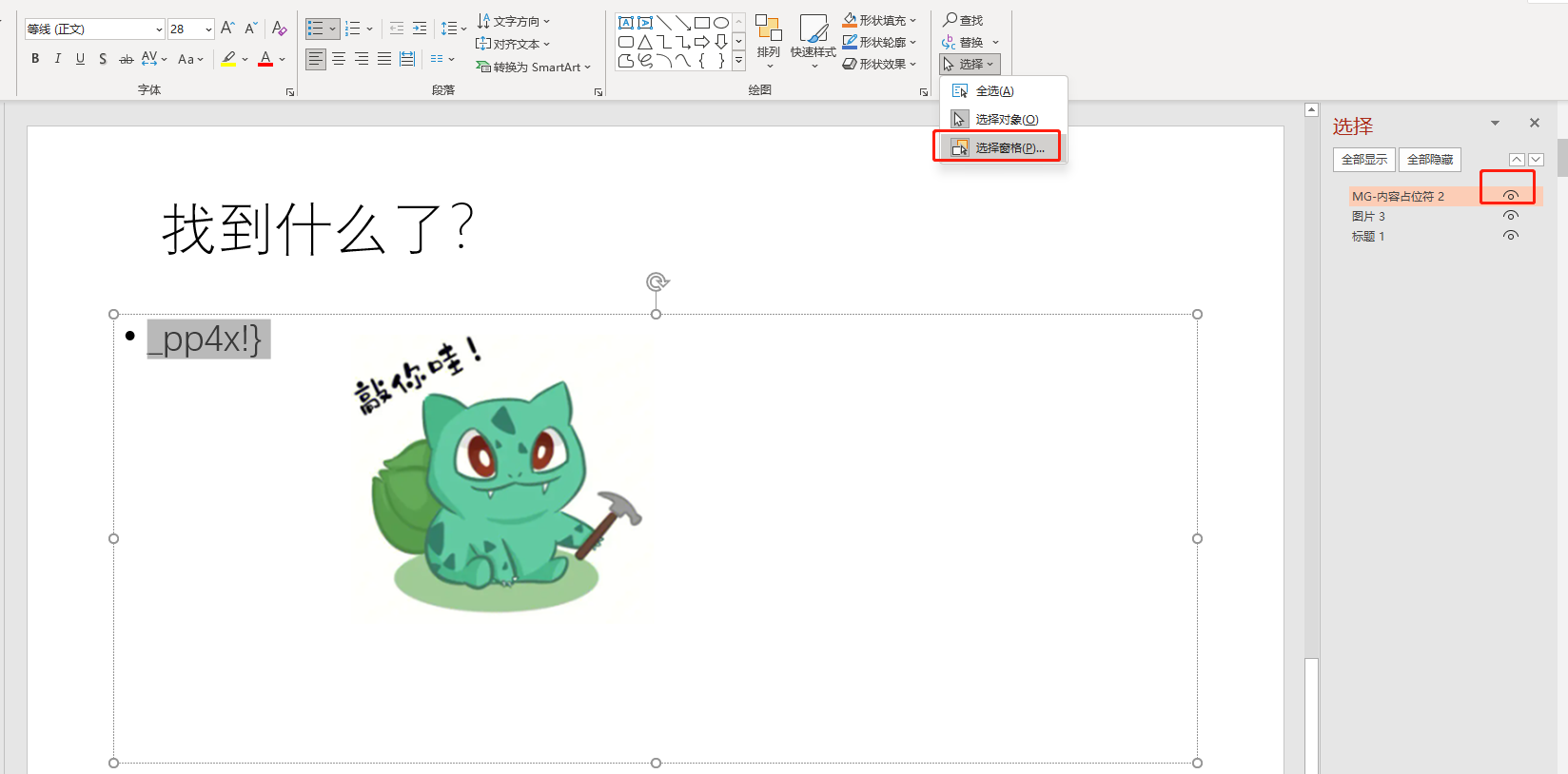Center align the text
This screenshot has height=774, width=1568.
(339, 59)
